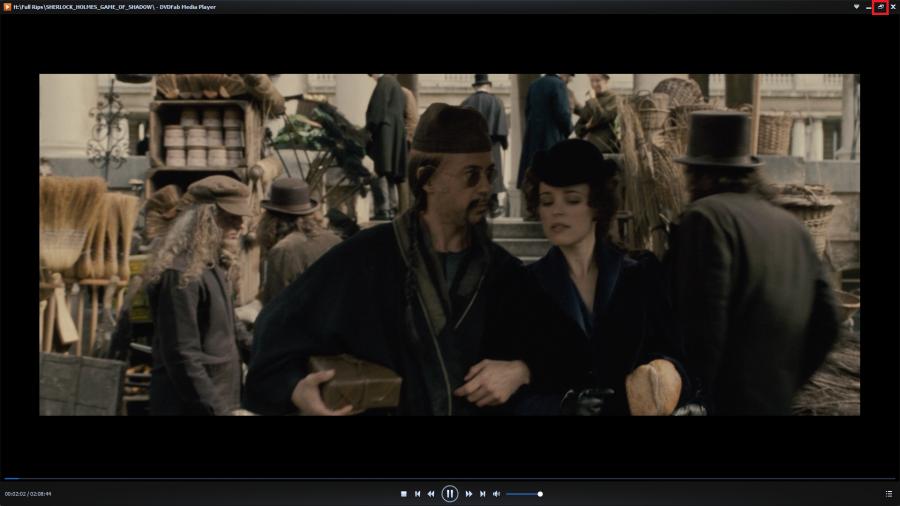The width and height of the screenshot is (900, 506).
Task: Skip to the next chapter
Action: pos(483,494)
